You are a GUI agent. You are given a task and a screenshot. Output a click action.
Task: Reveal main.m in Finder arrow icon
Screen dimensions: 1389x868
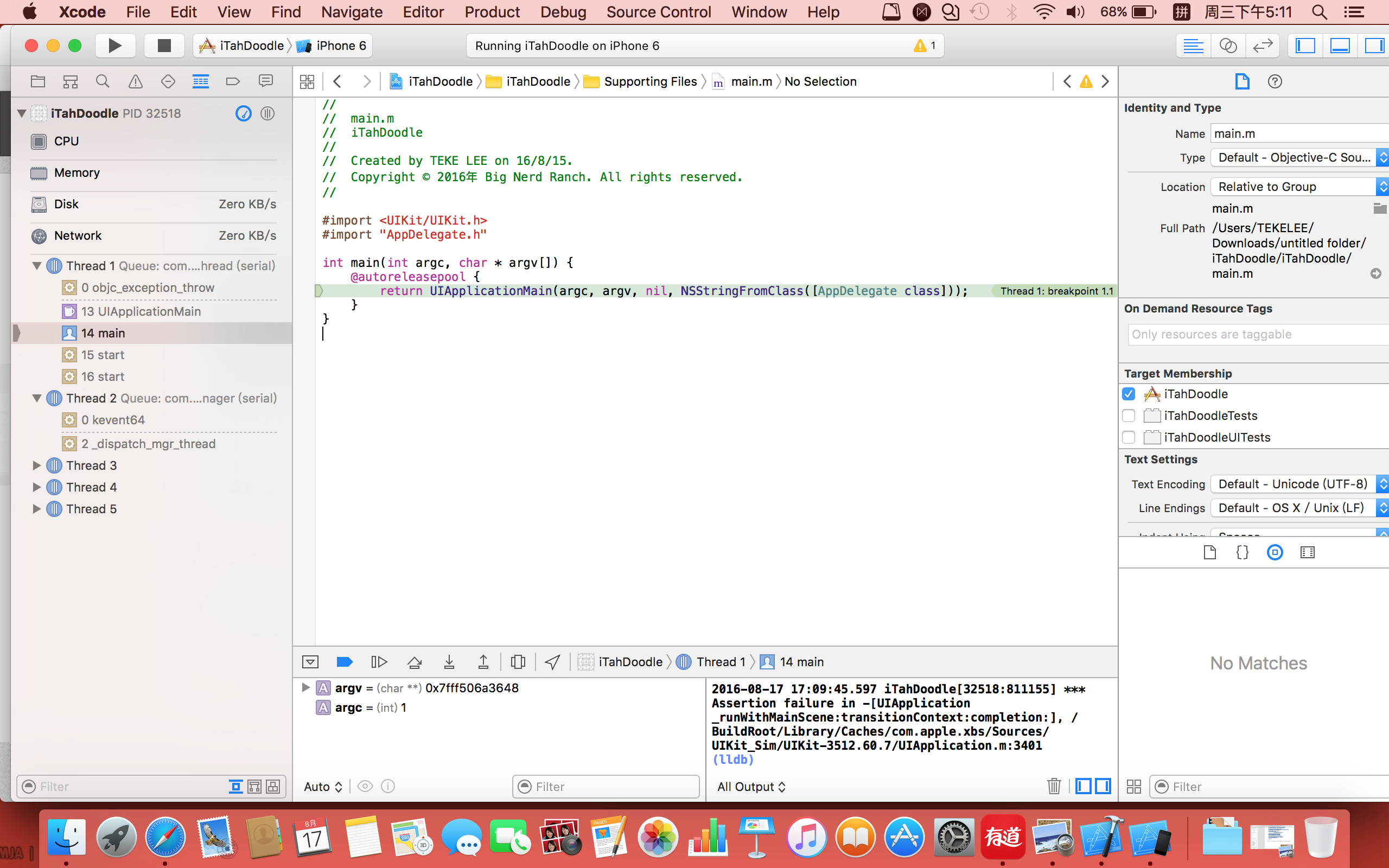(1376, 274)
